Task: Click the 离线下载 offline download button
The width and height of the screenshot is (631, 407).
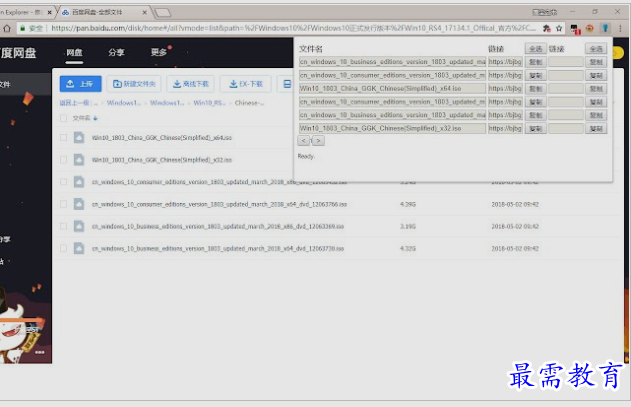Action: [190, 84]
